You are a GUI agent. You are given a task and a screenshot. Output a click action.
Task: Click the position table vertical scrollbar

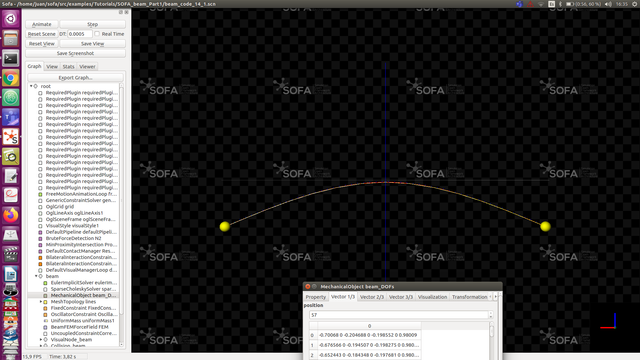(491, 341)
